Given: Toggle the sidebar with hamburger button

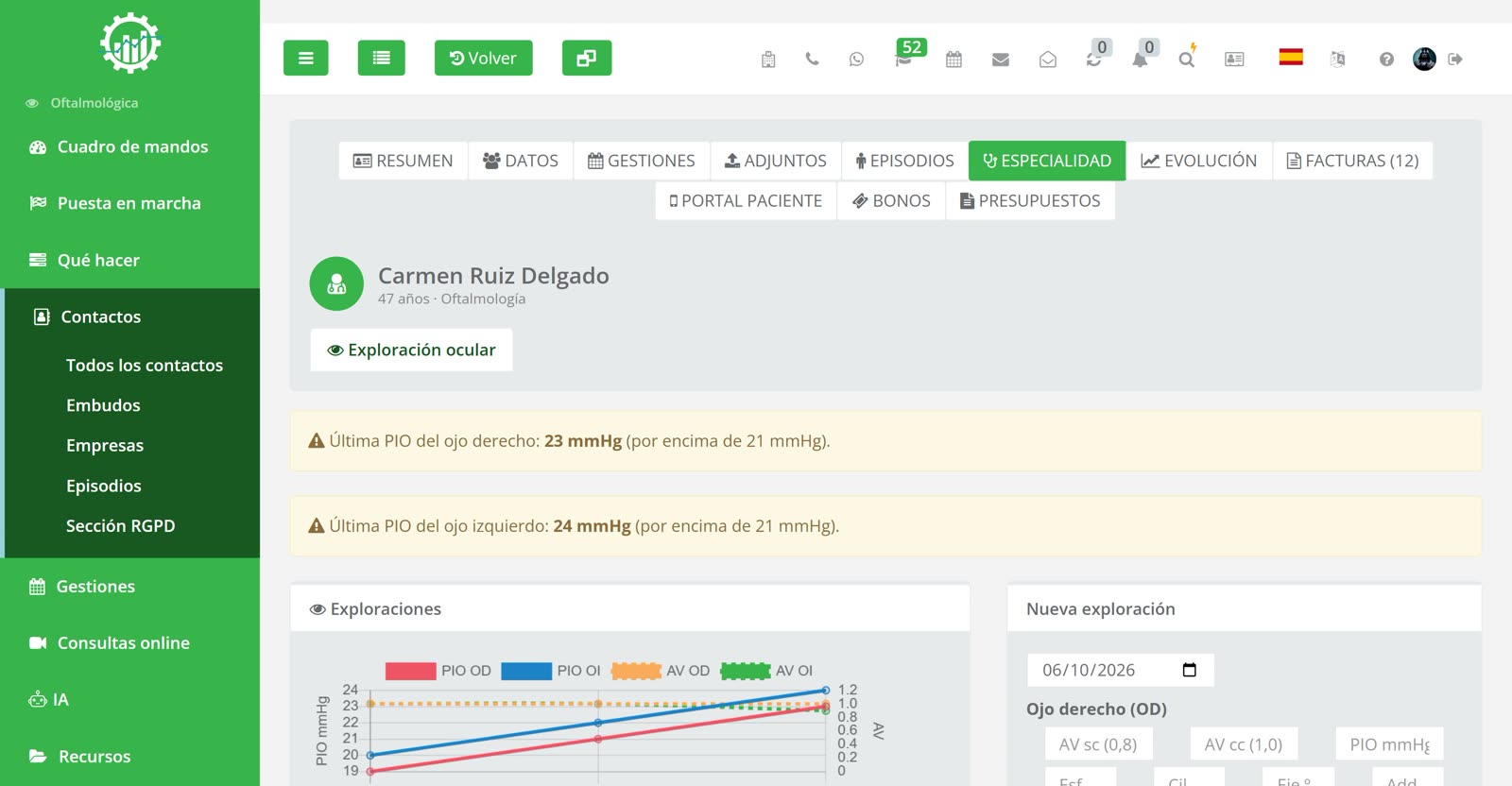Looking at the screenshot, I should [x=306, y=58].
